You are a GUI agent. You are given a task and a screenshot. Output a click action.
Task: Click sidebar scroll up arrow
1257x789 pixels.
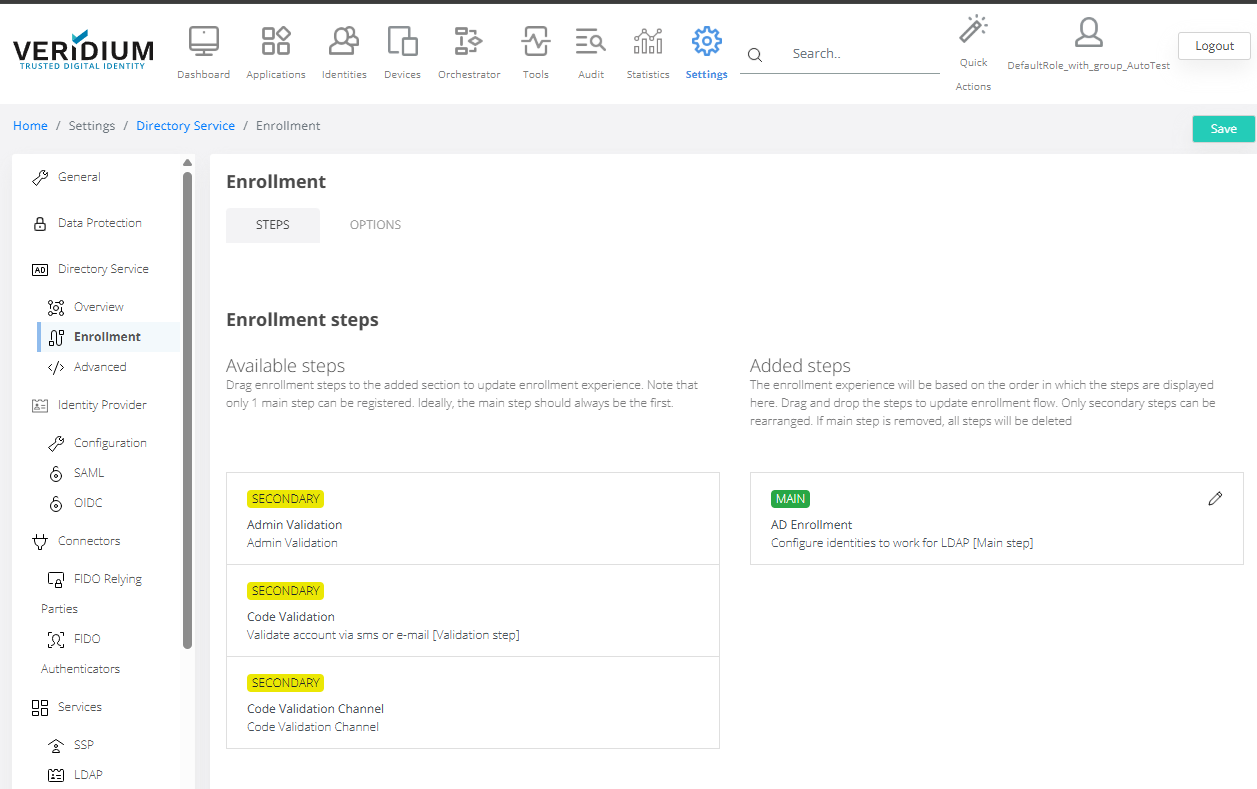tap(187, 162)
